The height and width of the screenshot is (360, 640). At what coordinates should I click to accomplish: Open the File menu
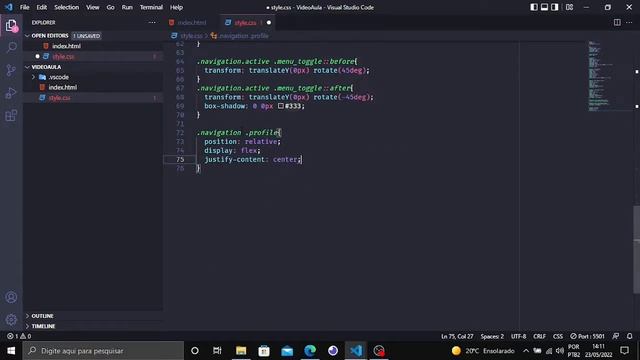[x=24, y=7]
